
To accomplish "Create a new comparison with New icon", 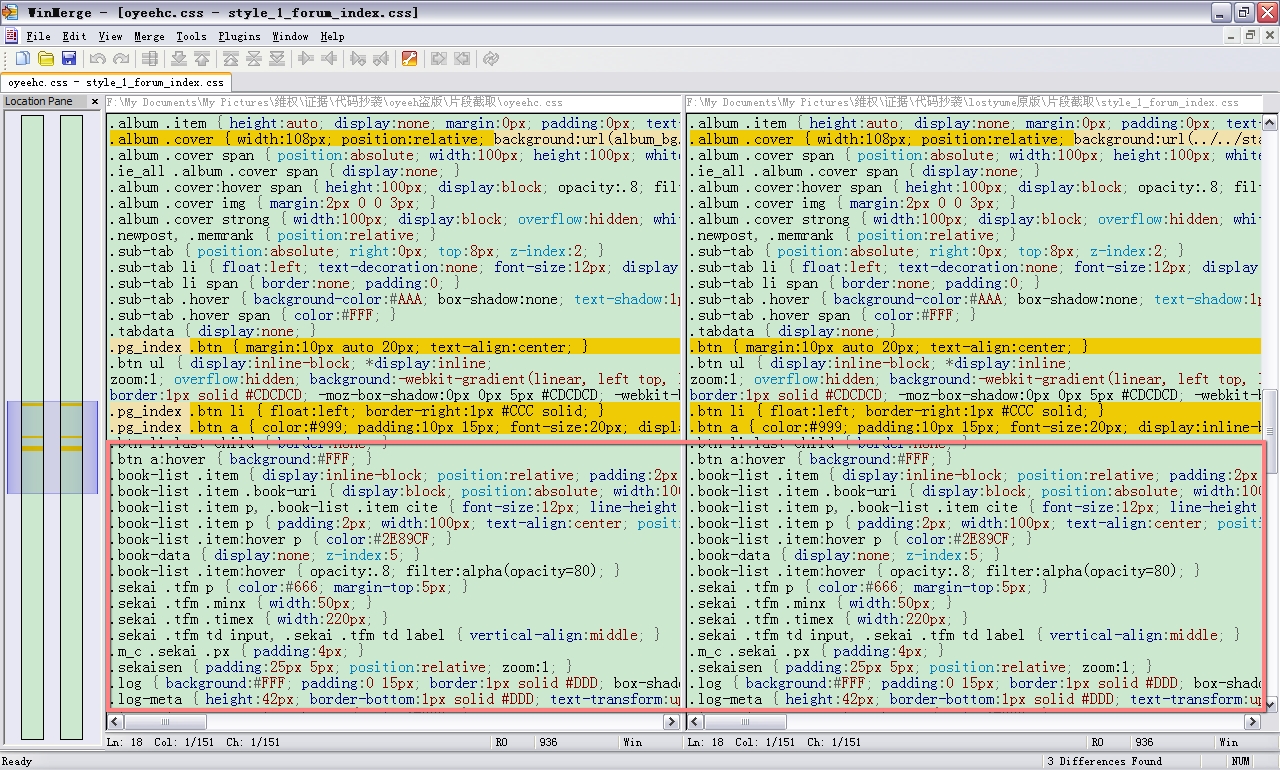I will [21, 59].
